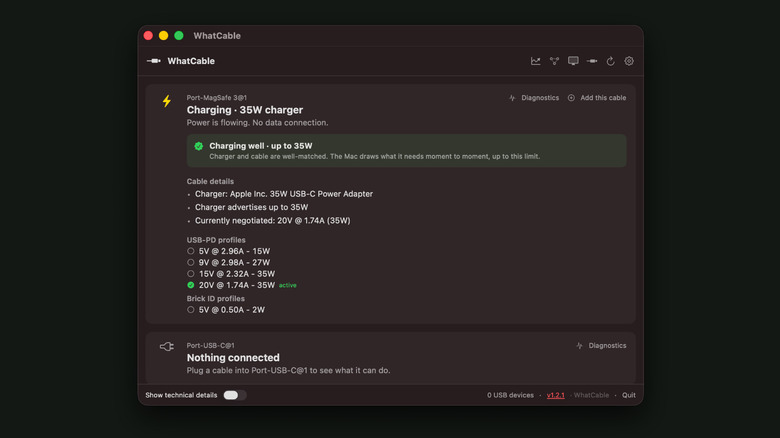Open settings gear in WhatCable toolbar
780x438 pixels.
629,61
